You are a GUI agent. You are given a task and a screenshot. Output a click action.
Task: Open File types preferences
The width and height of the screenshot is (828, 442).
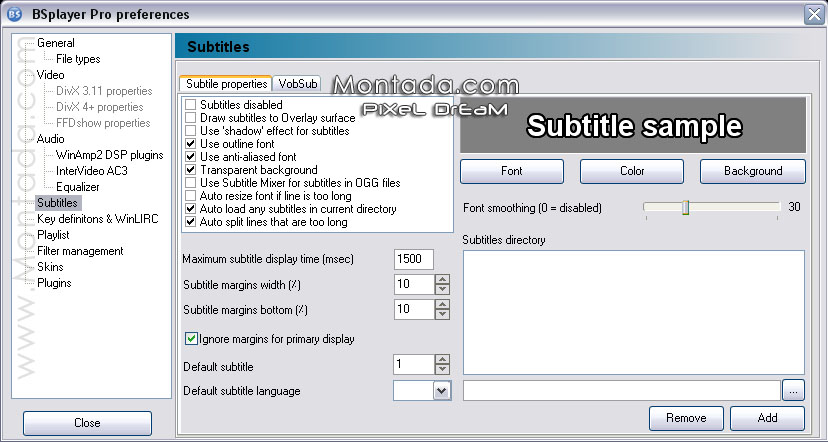click(78, 59)
